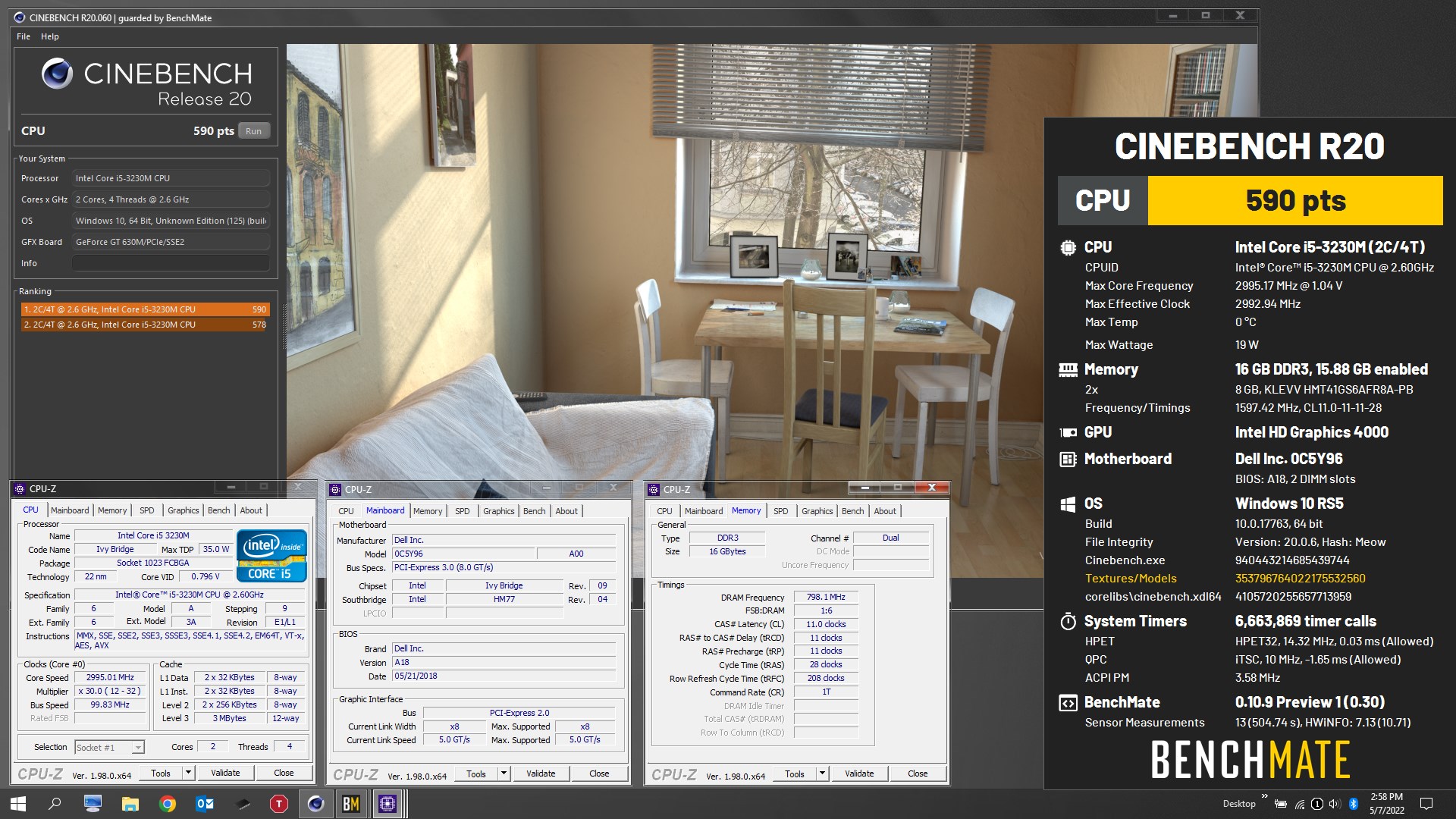Image resolution: width=1456 pixels, height=819 pixels.
Task: Select the 590-score ranking entry in Cinebench
Action: [145, 309]
